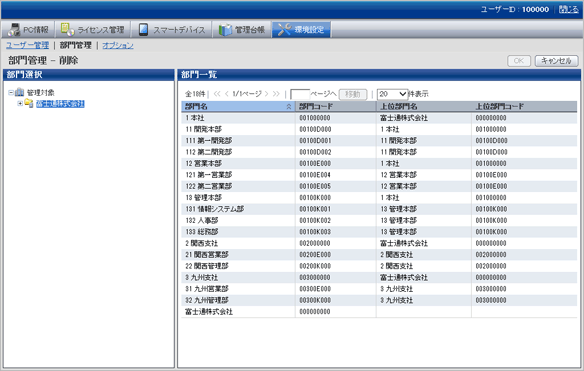Select the 31 九州営業部 row

(379, 289)
